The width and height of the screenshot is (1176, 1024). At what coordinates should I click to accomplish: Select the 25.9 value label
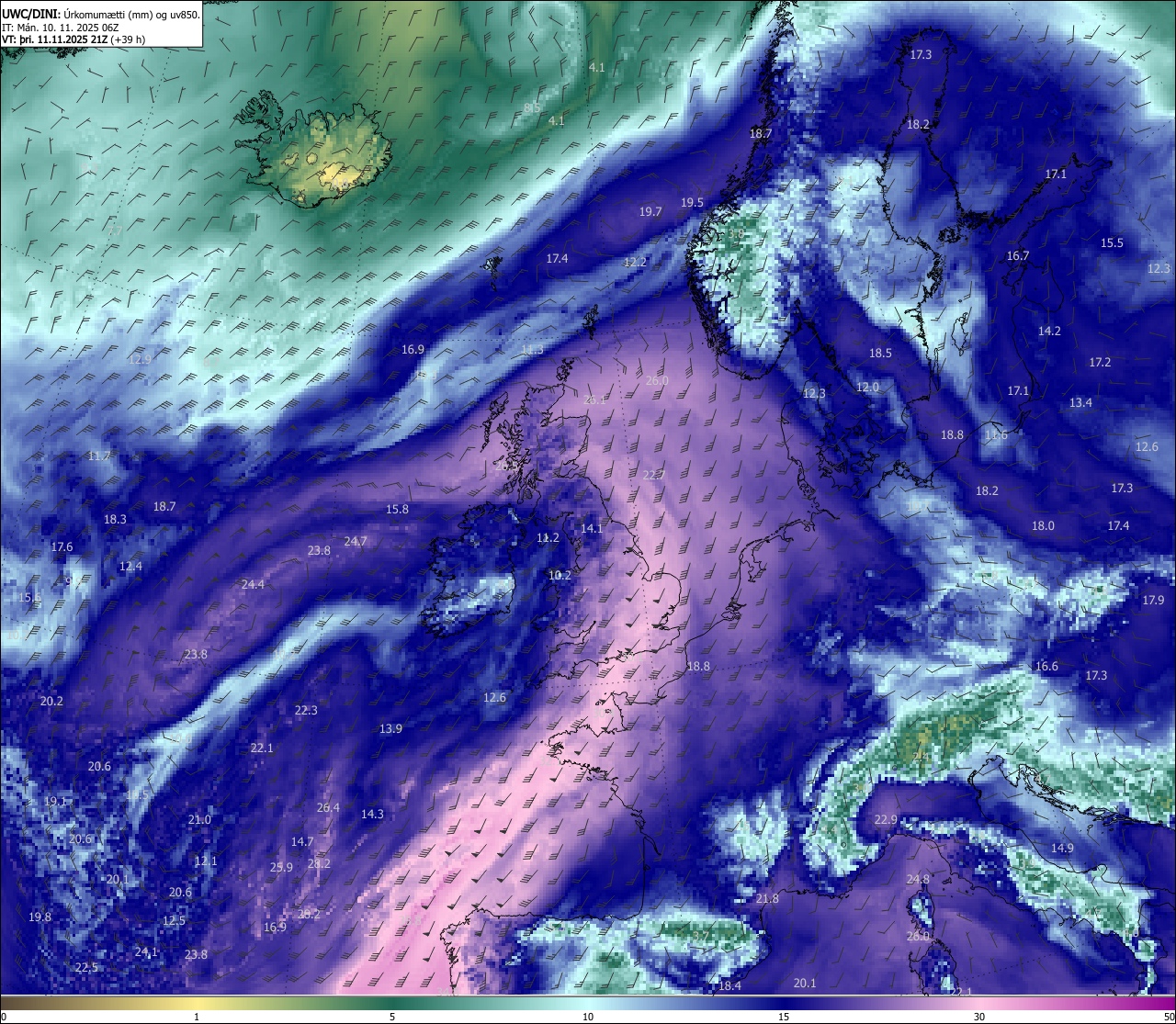pos(281,867)
